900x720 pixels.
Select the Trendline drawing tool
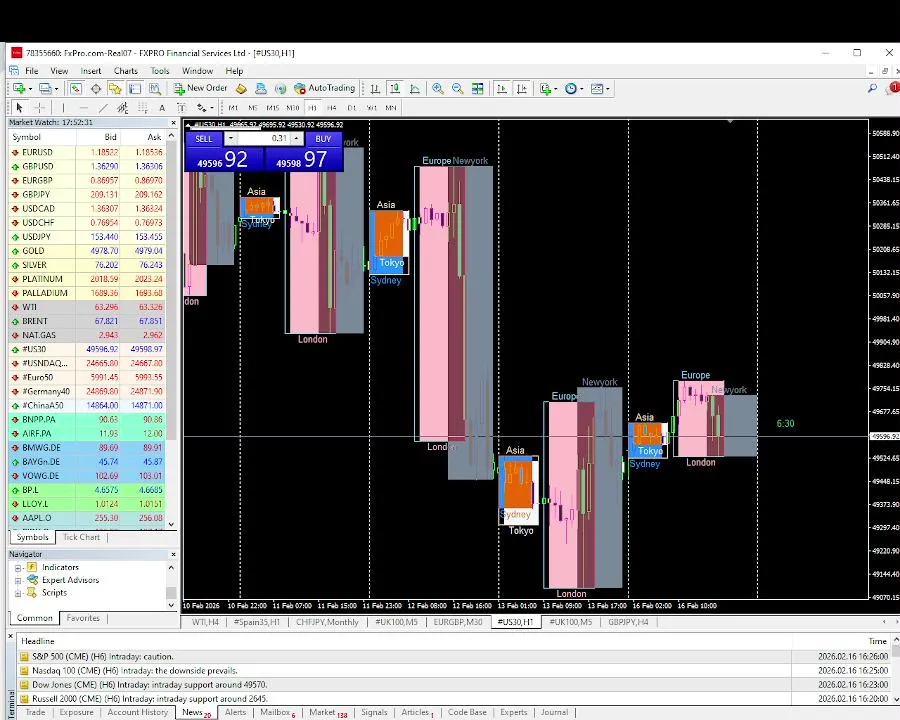pos(103,107)
